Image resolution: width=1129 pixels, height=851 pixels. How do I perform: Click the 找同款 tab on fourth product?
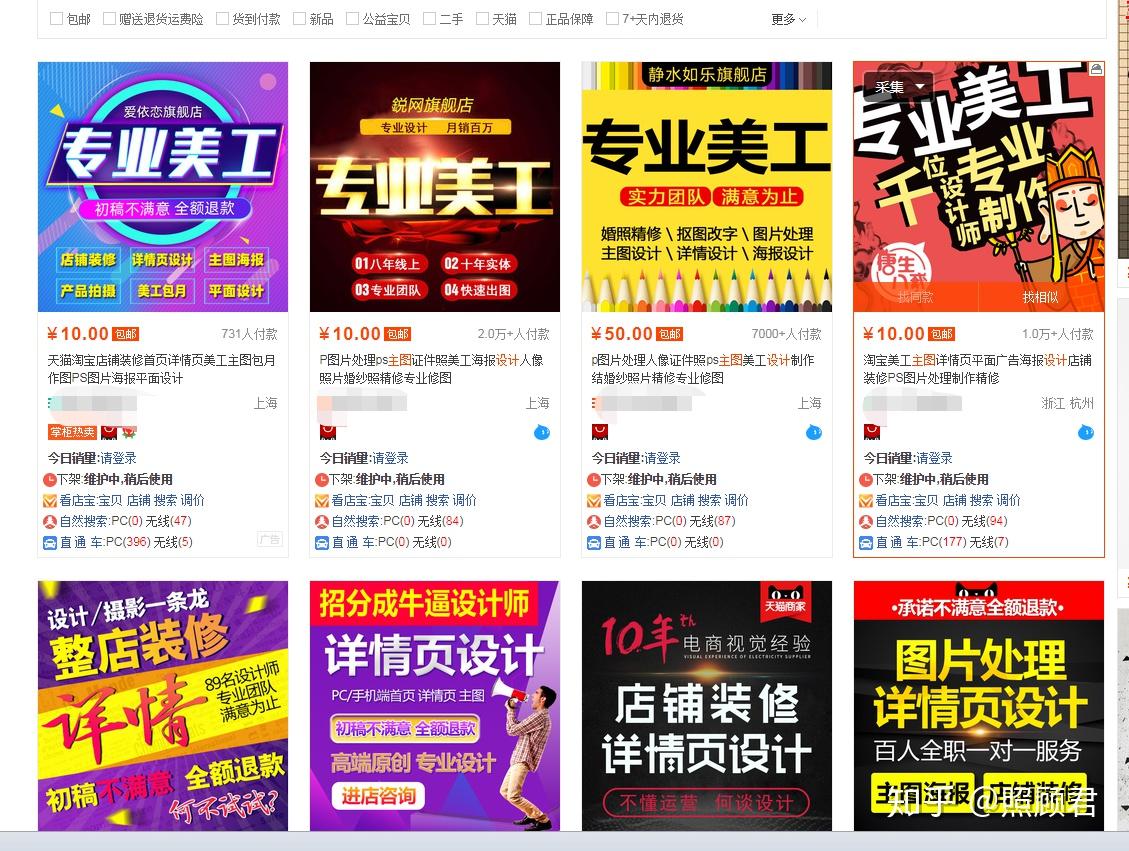916,297
